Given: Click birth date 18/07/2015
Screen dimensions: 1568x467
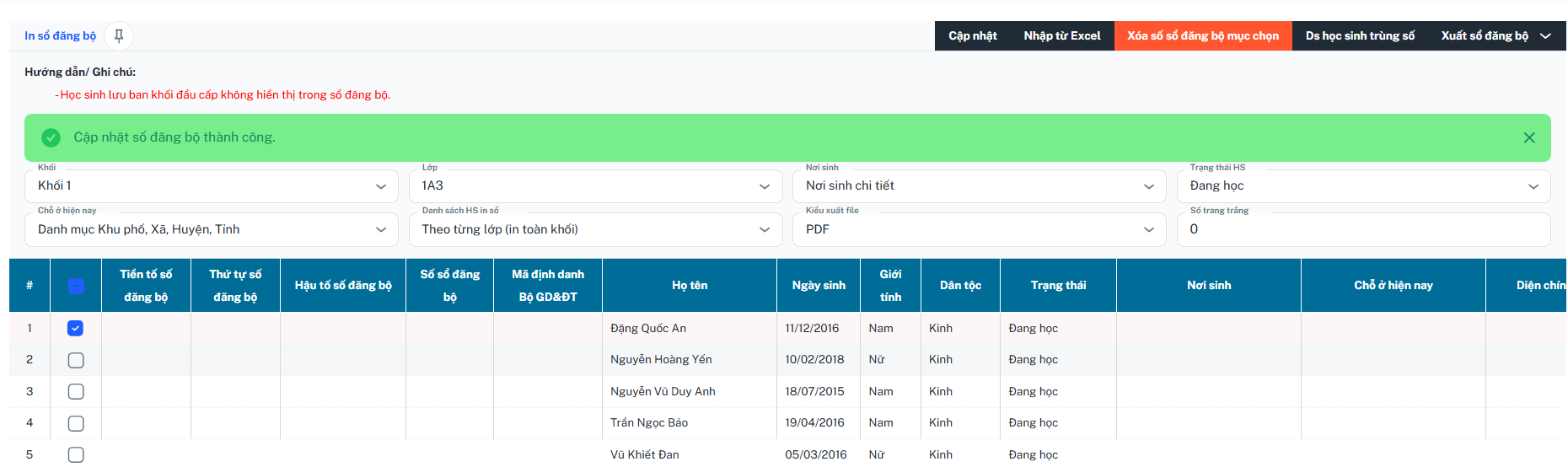Looking at the screenshot, I should pyautogui.click(x=814, y=391).
